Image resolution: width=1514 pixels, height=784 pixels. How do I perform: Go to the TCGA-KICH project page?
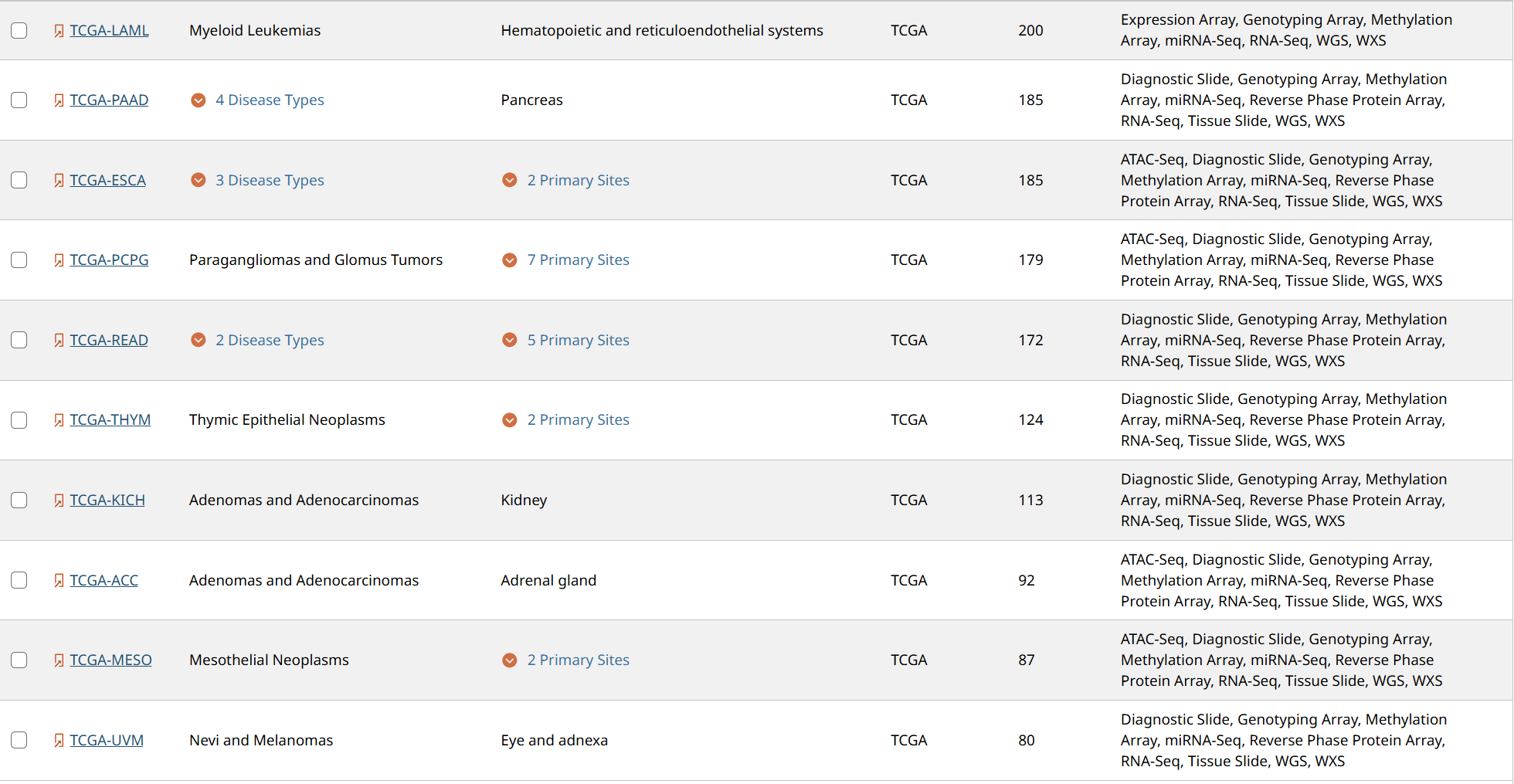coord(107,500)
